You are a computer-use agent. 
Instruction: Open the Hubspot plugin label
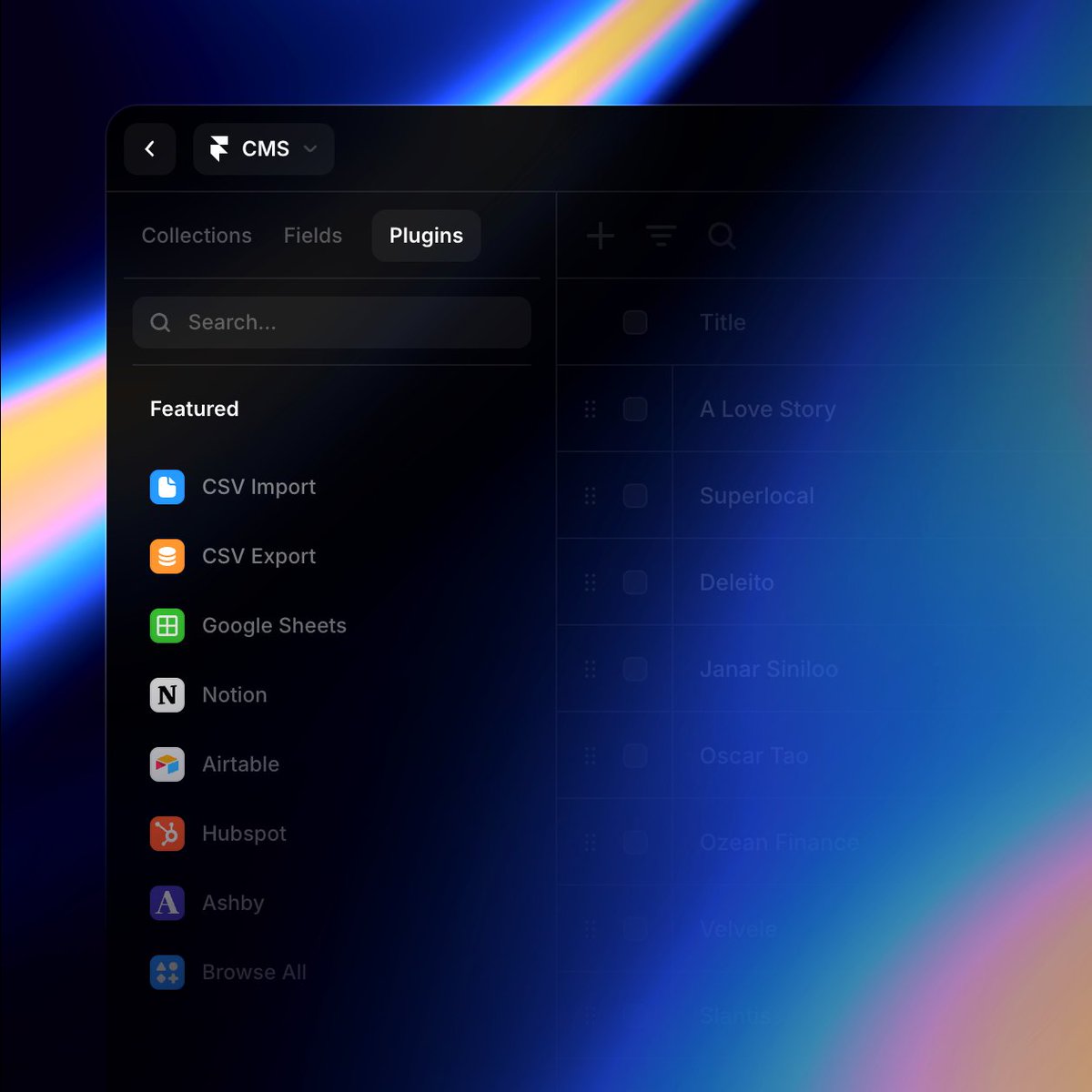(x=244, y=834)
